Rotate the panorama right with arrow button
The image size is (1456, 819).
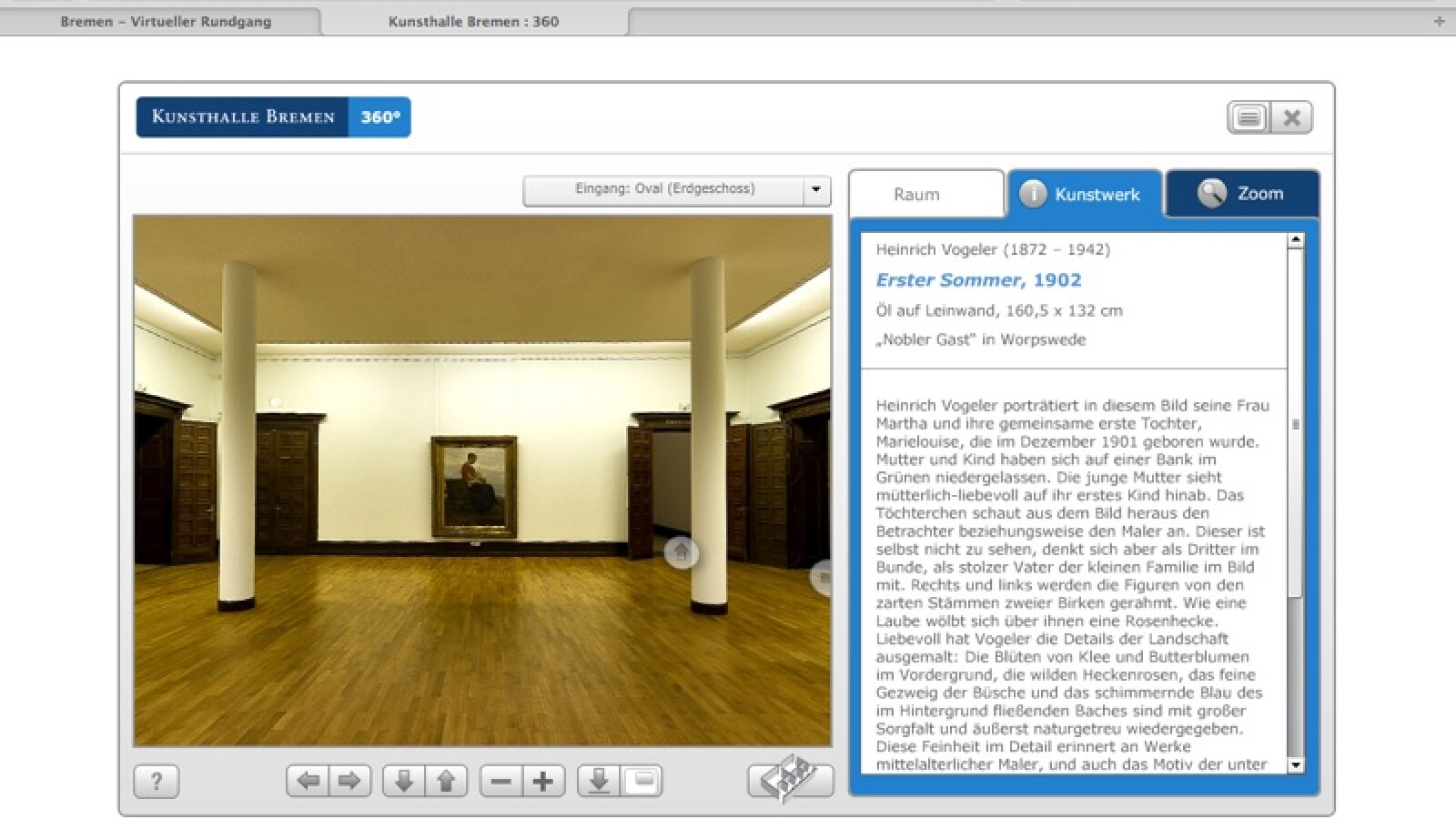(349, 781)
